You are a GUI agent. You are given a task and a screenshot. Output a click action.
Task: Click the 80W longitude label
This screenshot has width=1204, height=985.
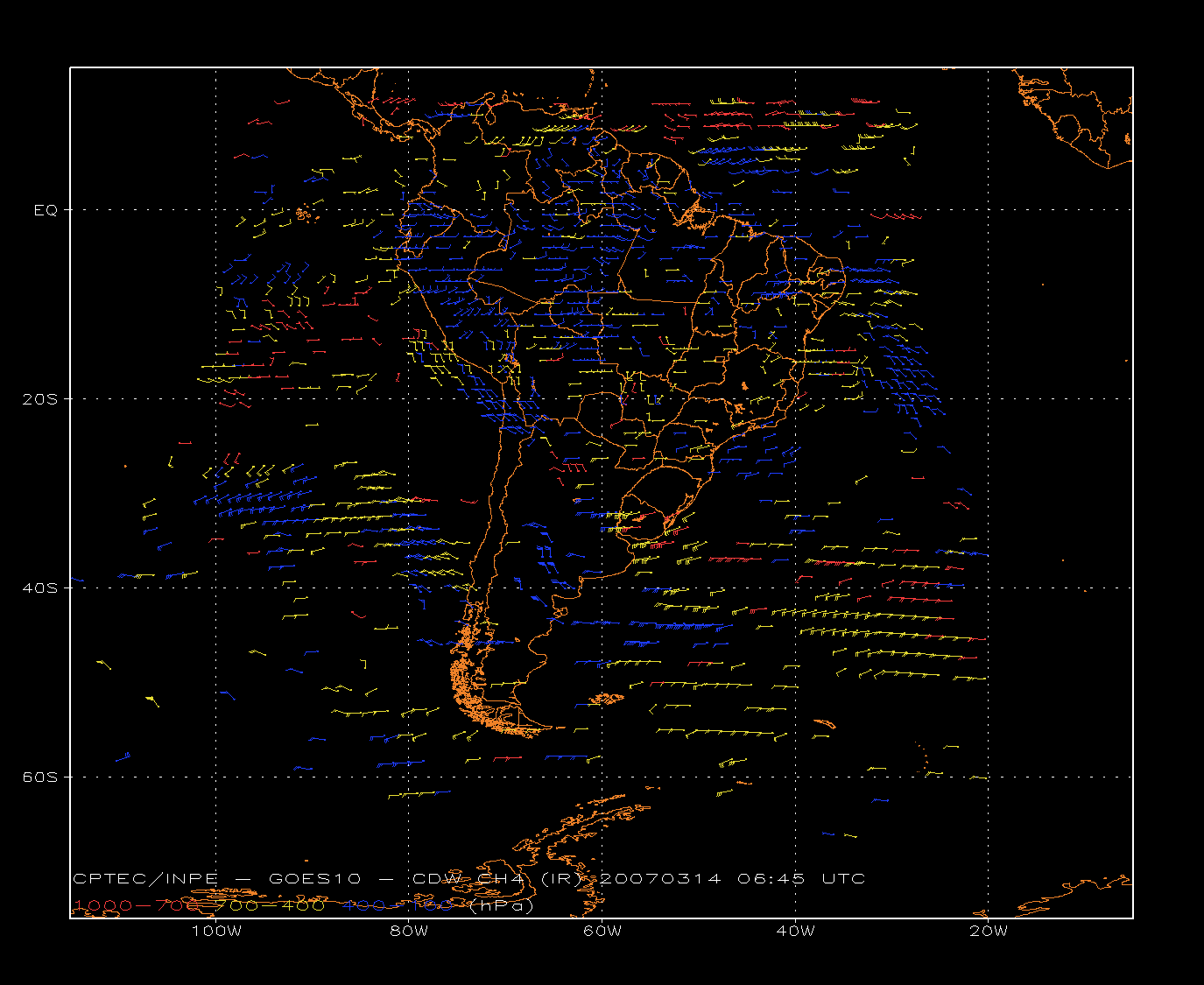pos(409,931)
